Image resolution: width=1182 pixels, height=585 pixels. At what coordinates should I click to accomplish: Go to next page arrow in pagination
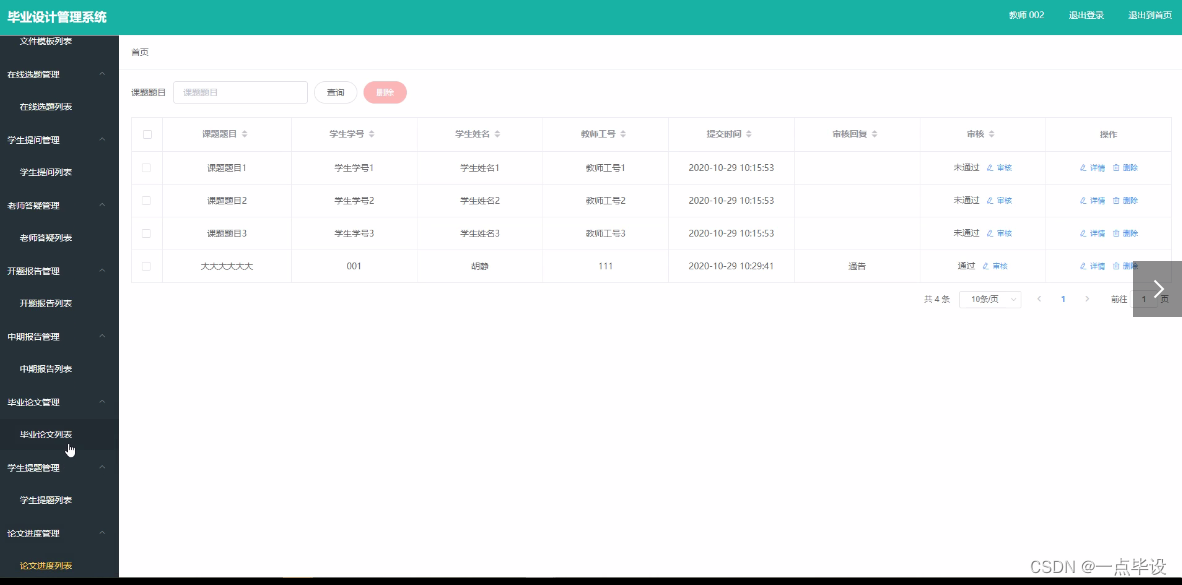1087,299
